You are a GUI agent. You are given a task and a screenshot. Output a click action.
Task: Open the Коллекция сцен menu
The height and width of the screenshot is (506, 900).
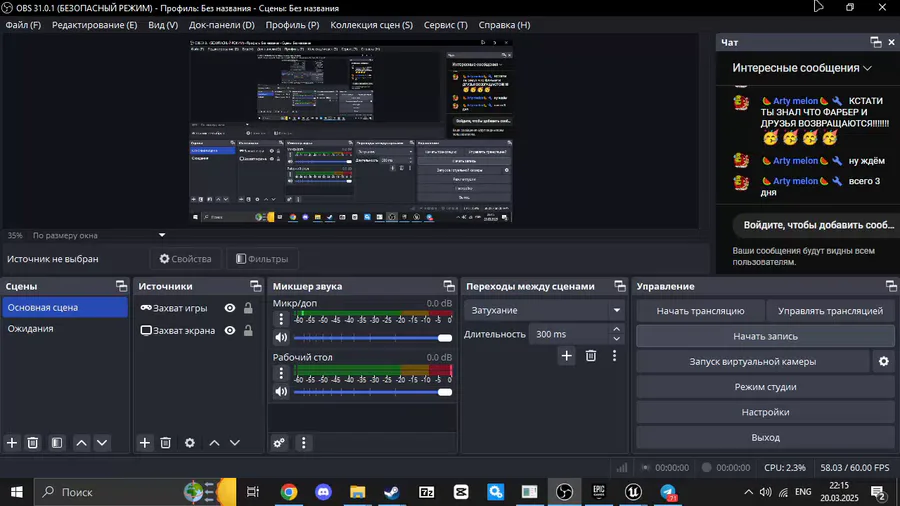tap(371, 25)
